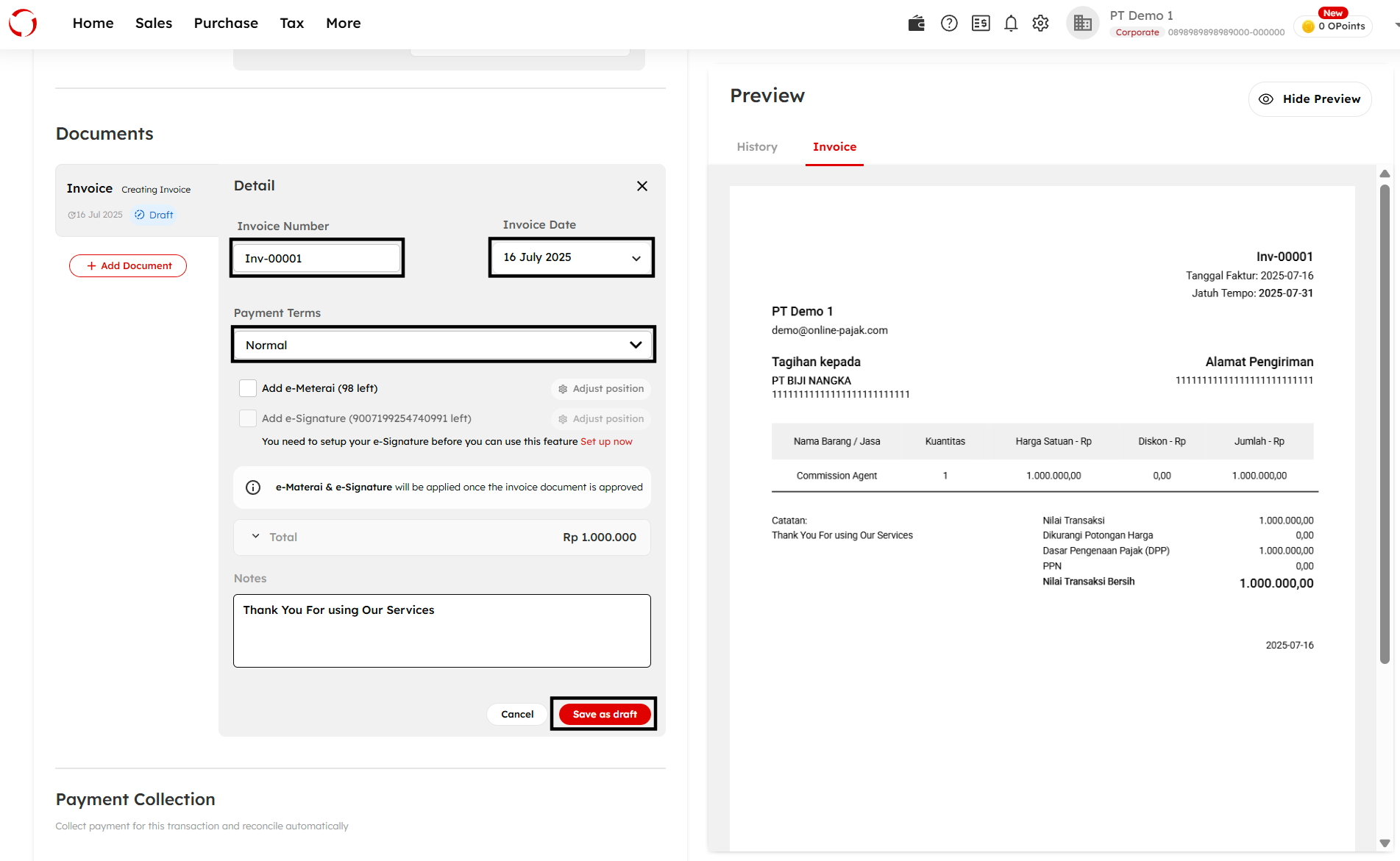This screenshot has height=861, width=1400.
Task: Click the help question mark icon
Action: [949, 24]
